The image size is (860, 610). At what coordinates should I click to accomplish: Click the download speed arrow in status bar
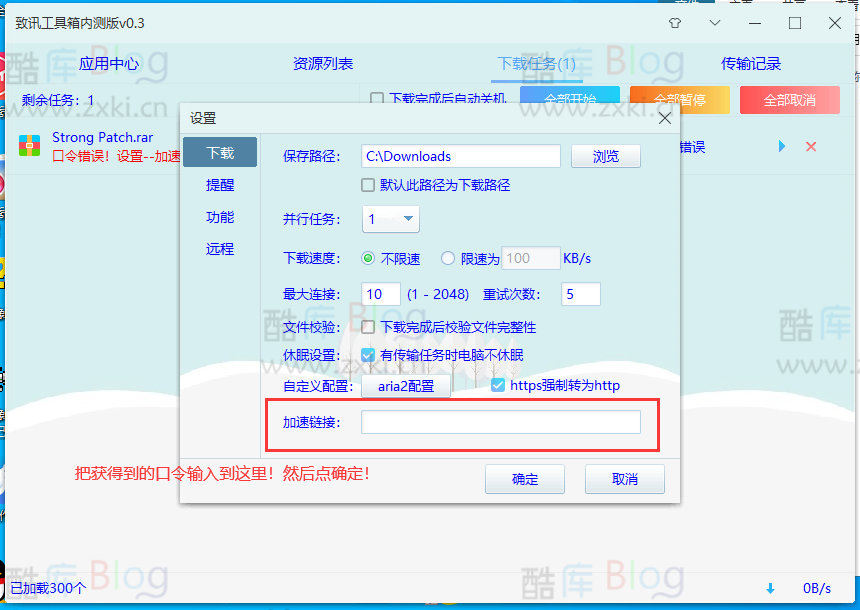coord(768,590)
